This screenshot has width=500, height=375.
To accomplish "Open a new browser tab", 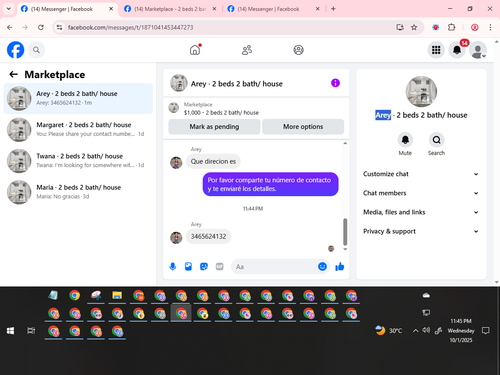I will click(333, 9).
